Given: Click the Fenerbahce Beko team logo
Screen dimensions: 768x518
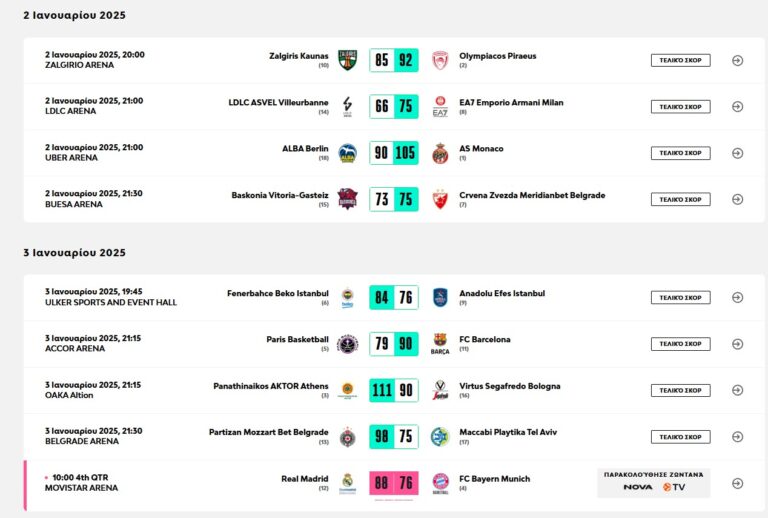Looking at the screenshot, I should [347, 297].
